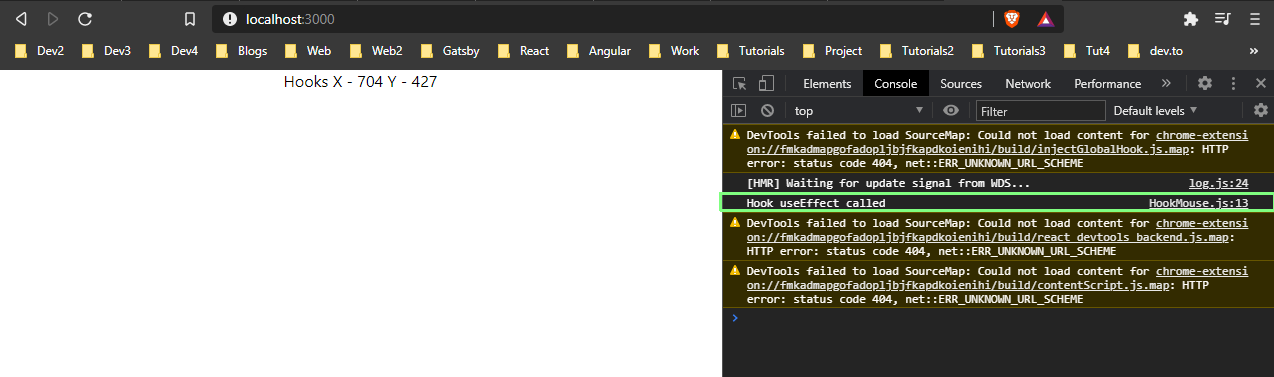Clear the console output

click(767, 110)
